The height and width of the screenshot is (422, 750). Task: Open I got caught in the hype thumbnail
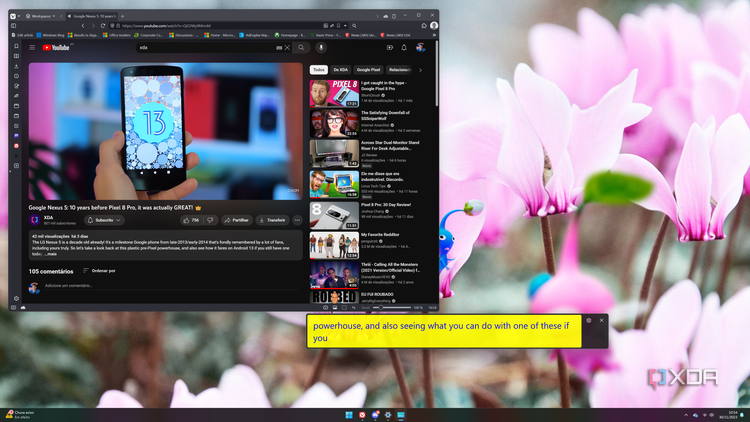point(334,93)
